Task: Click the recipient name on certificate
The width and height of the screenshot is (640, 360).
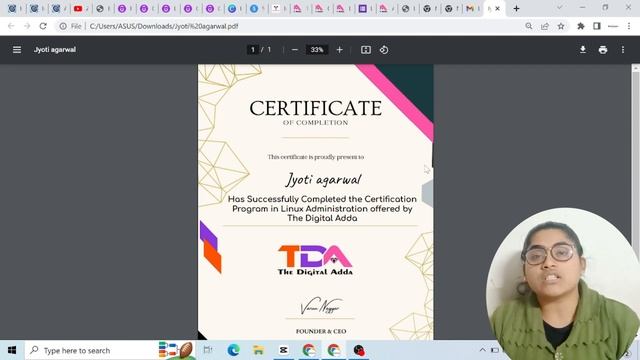Action: point(323,180)
